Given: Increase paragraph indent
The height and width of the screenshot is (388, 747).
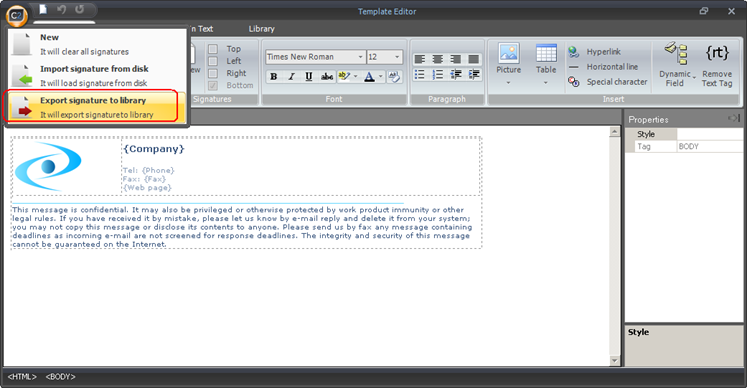Looking at the screenshot, I should (x=474, y=74).
